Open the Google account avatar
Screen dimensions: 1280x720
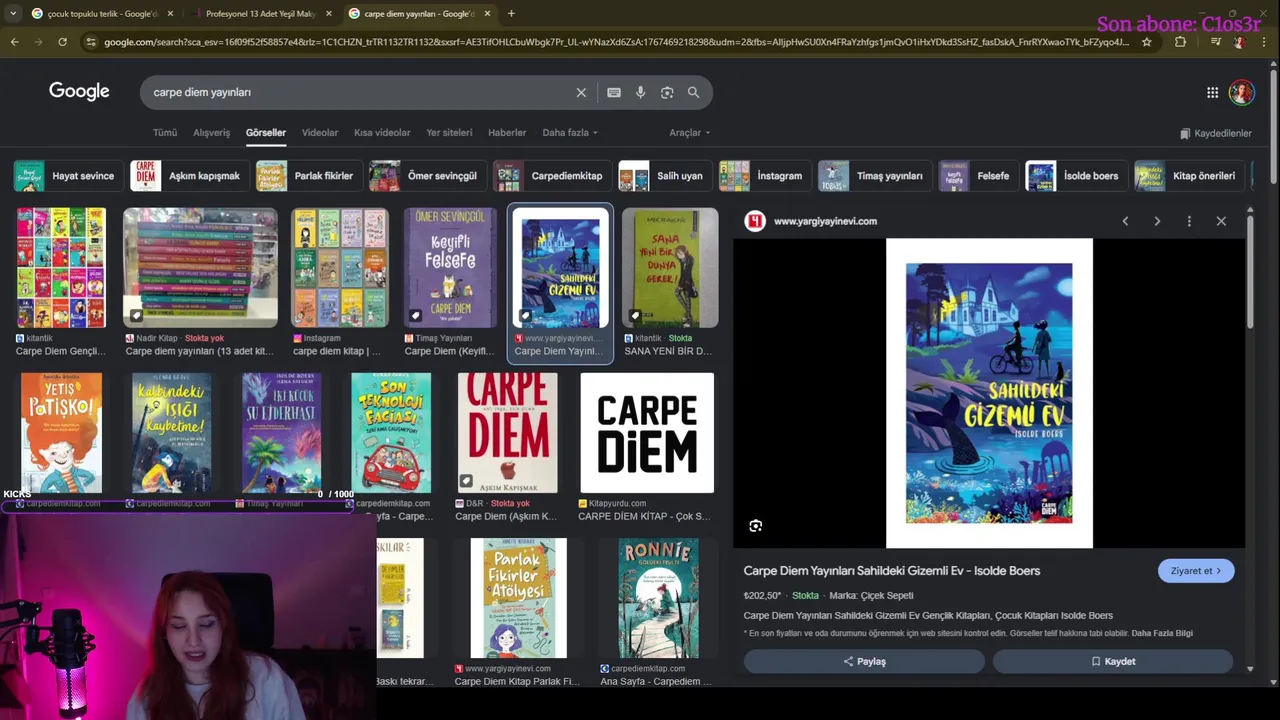(x=1242, y=92)
